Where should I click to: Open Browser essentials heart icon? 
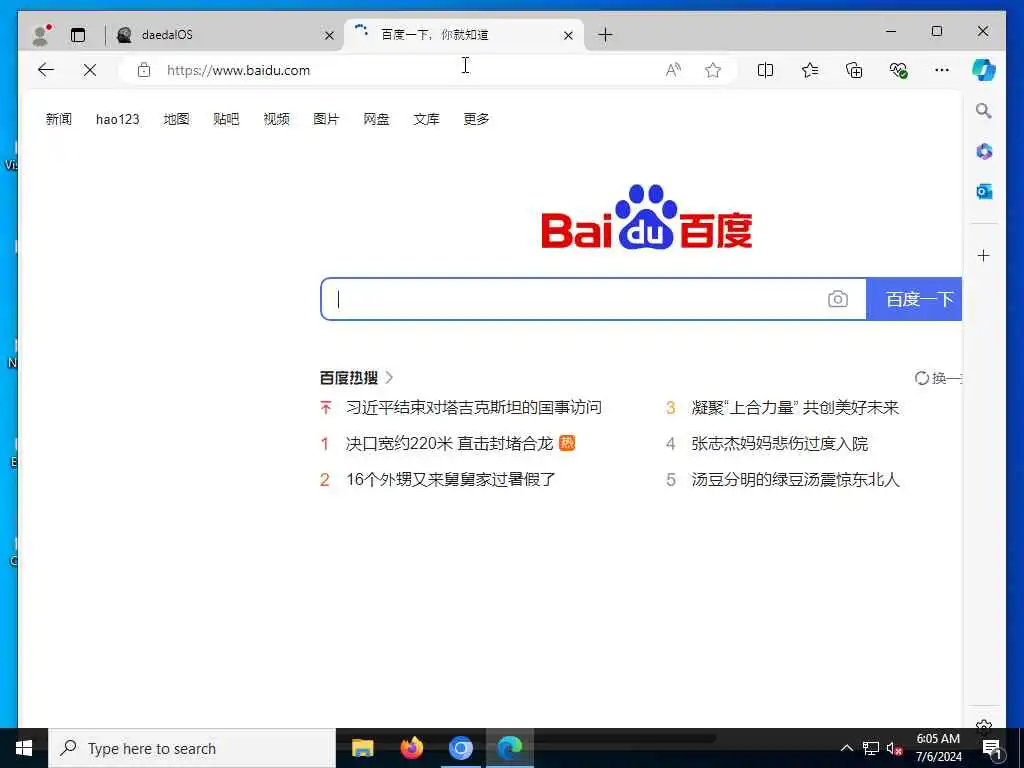click(x=899, y=70)
